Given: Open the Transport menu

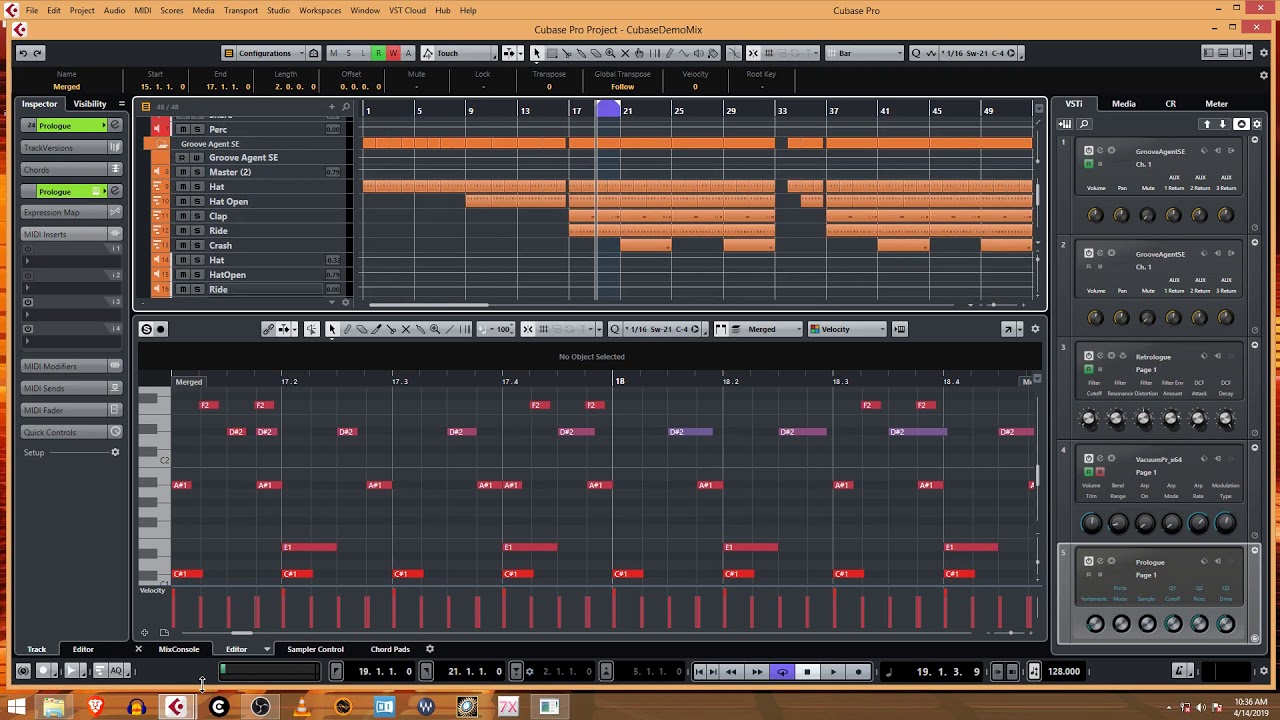Looking at the screenshot, I should click(x=241, y=10).
